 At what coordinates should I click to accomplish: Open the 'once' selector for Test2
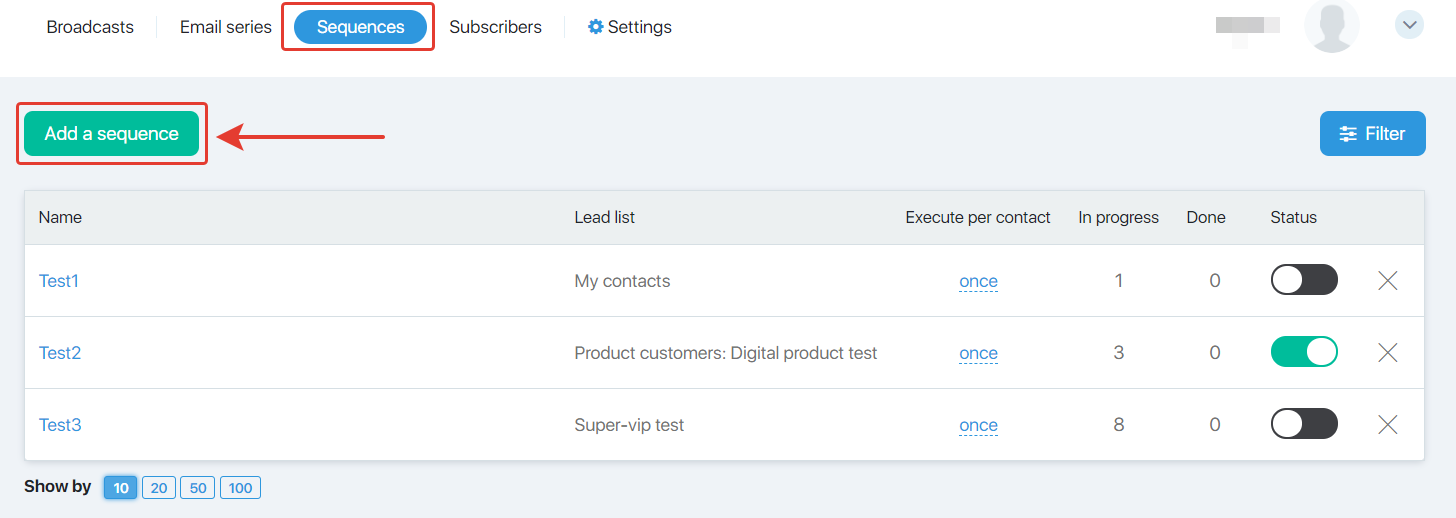coord(978,353)
